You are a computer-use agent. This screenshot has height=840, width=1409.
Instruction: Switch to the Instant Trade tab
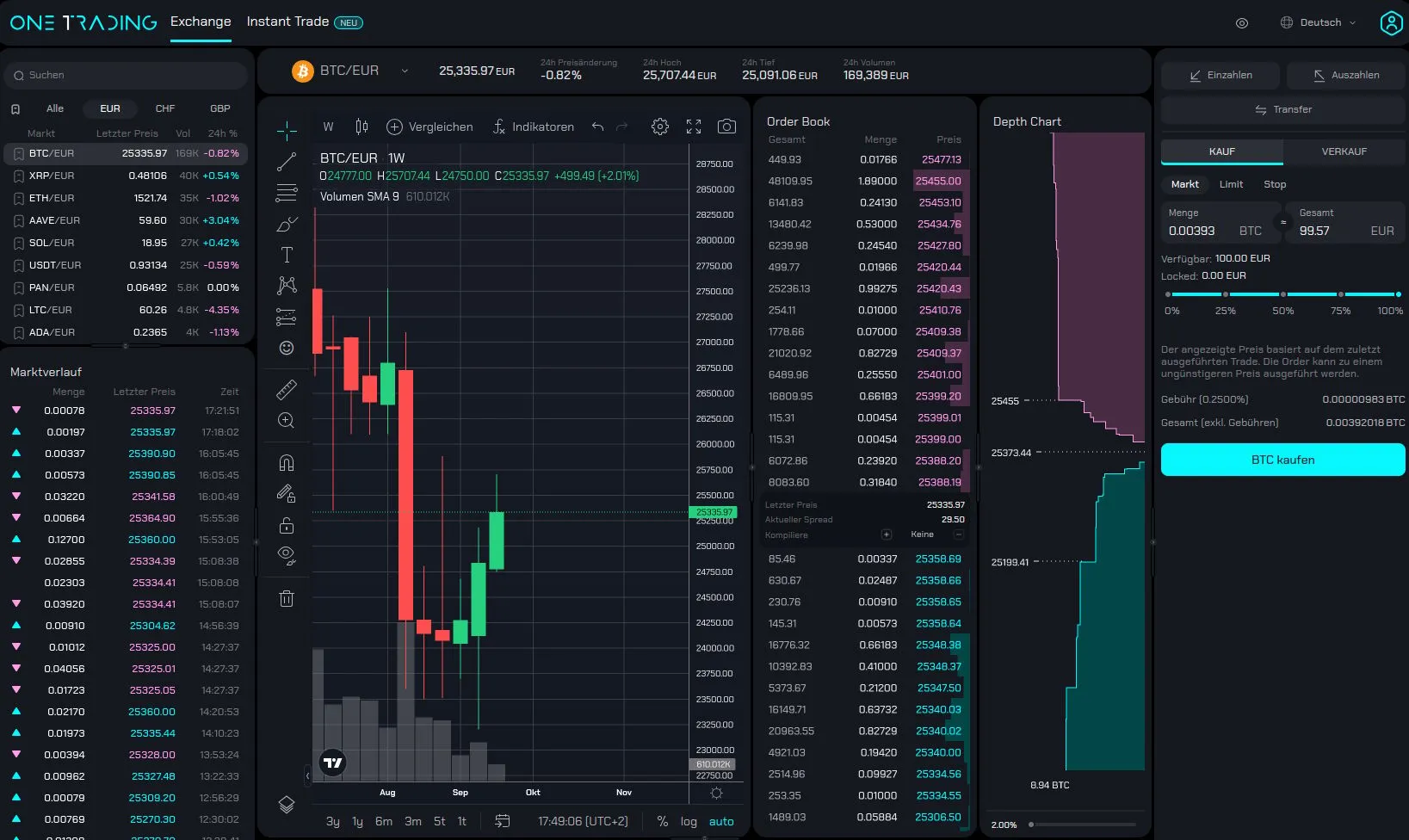point(288,22)
